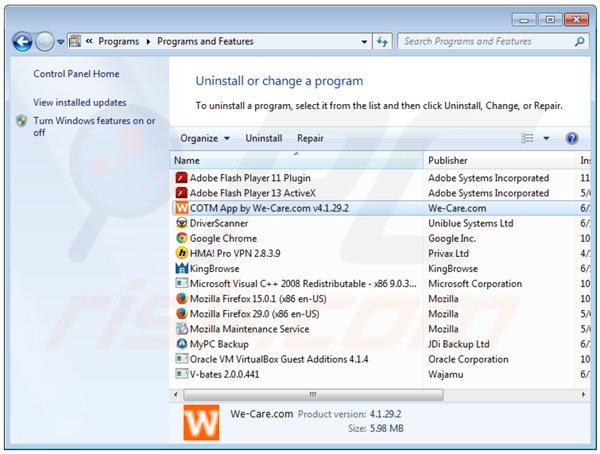Click Repair in the toolbar

click(310, 138)
